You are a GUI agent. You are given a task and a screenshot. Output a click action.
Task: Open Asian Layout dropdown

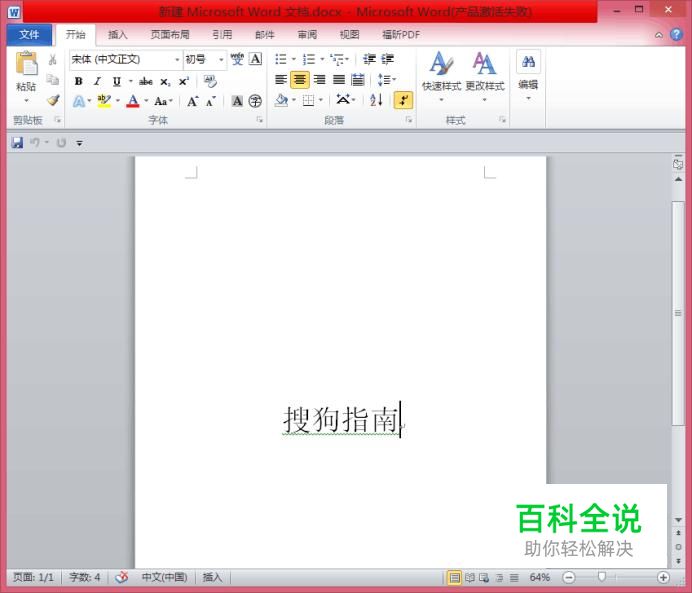pyautogui.click(x=346, y=100)
